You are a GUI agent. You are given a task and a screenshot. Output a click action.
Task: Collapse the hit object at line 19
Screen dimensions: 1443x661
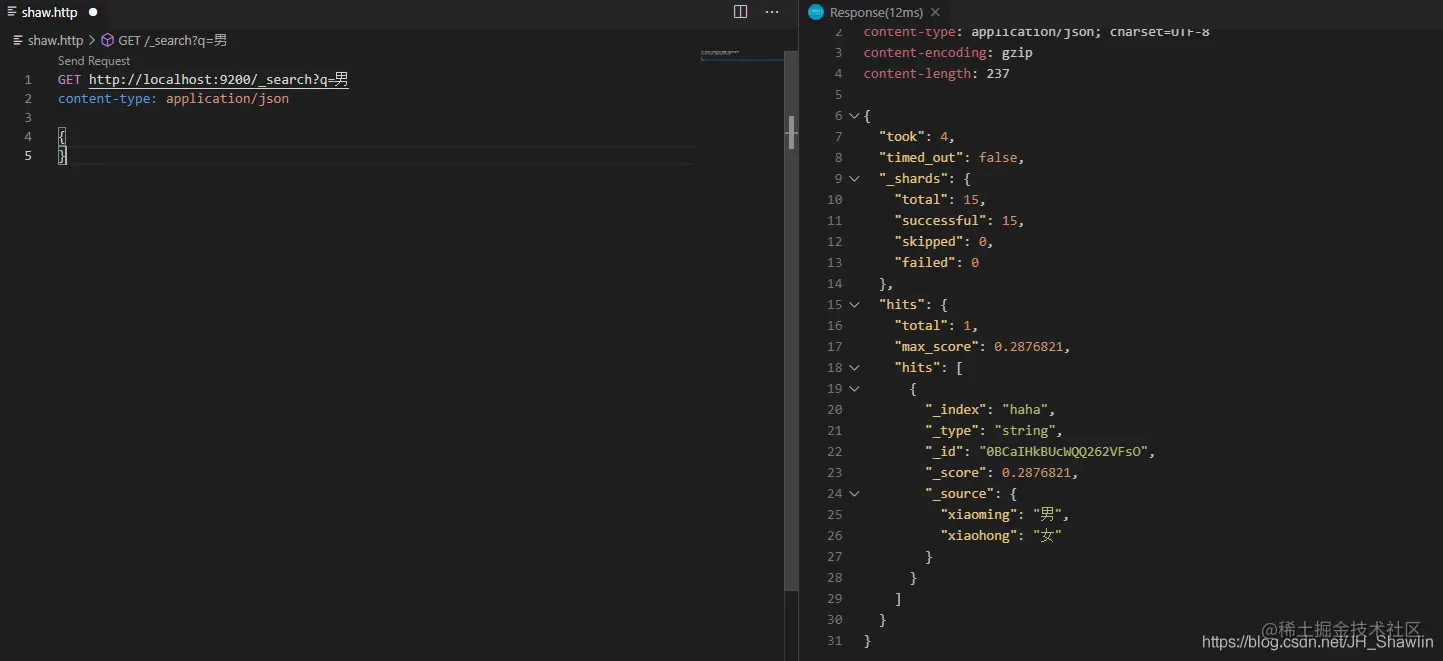(854, 389)
